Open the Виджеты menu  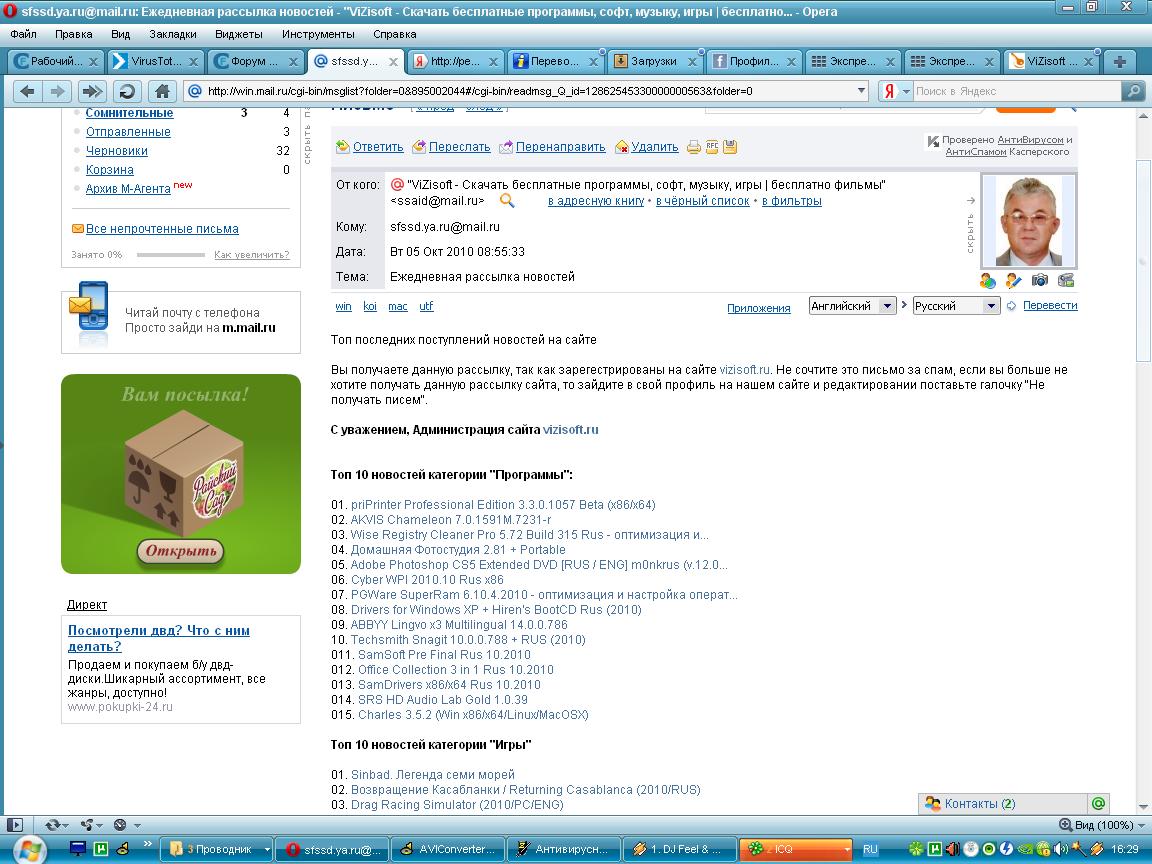[239, 34]
